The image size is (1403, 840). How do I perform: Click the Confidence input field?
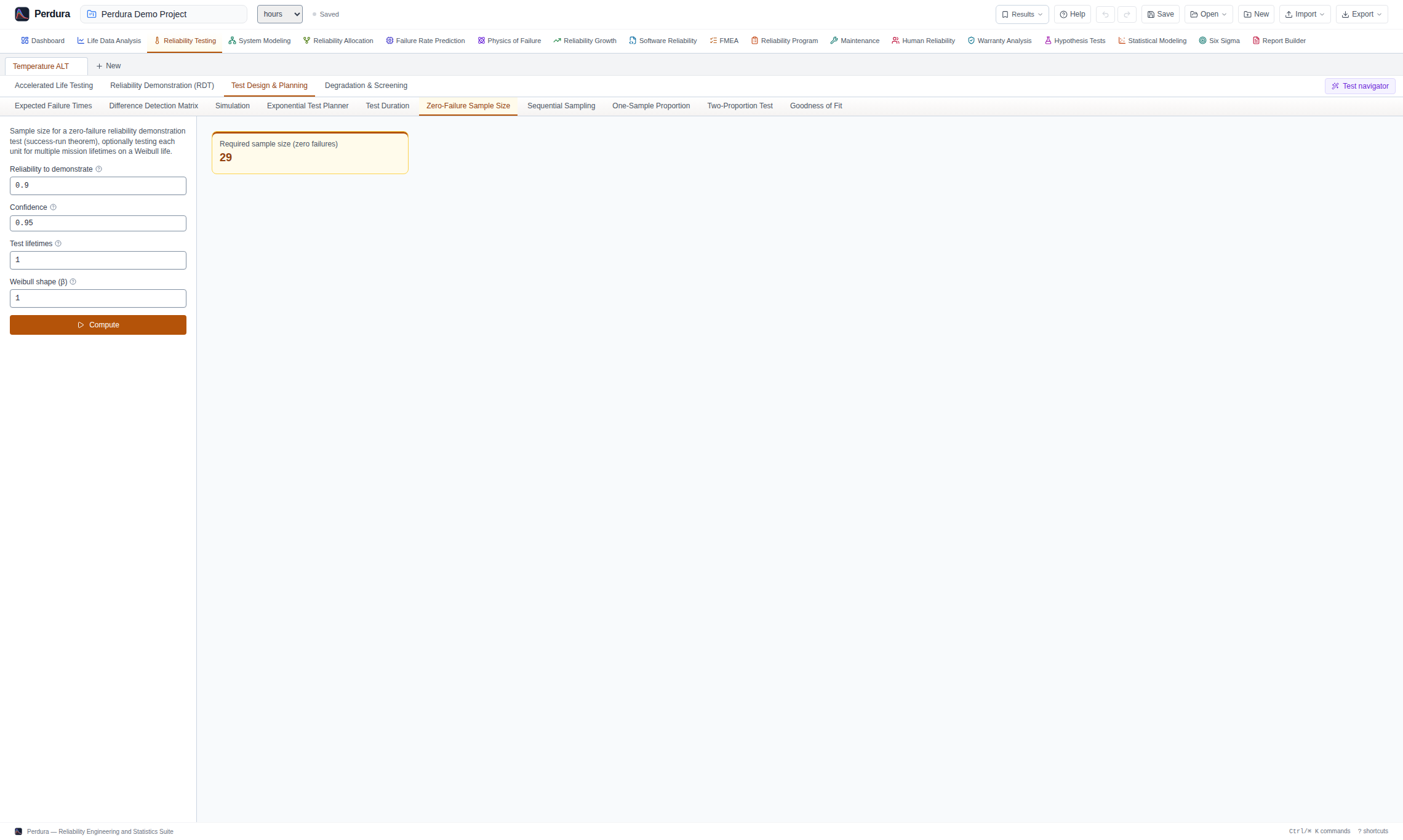[x=98, y=223]
